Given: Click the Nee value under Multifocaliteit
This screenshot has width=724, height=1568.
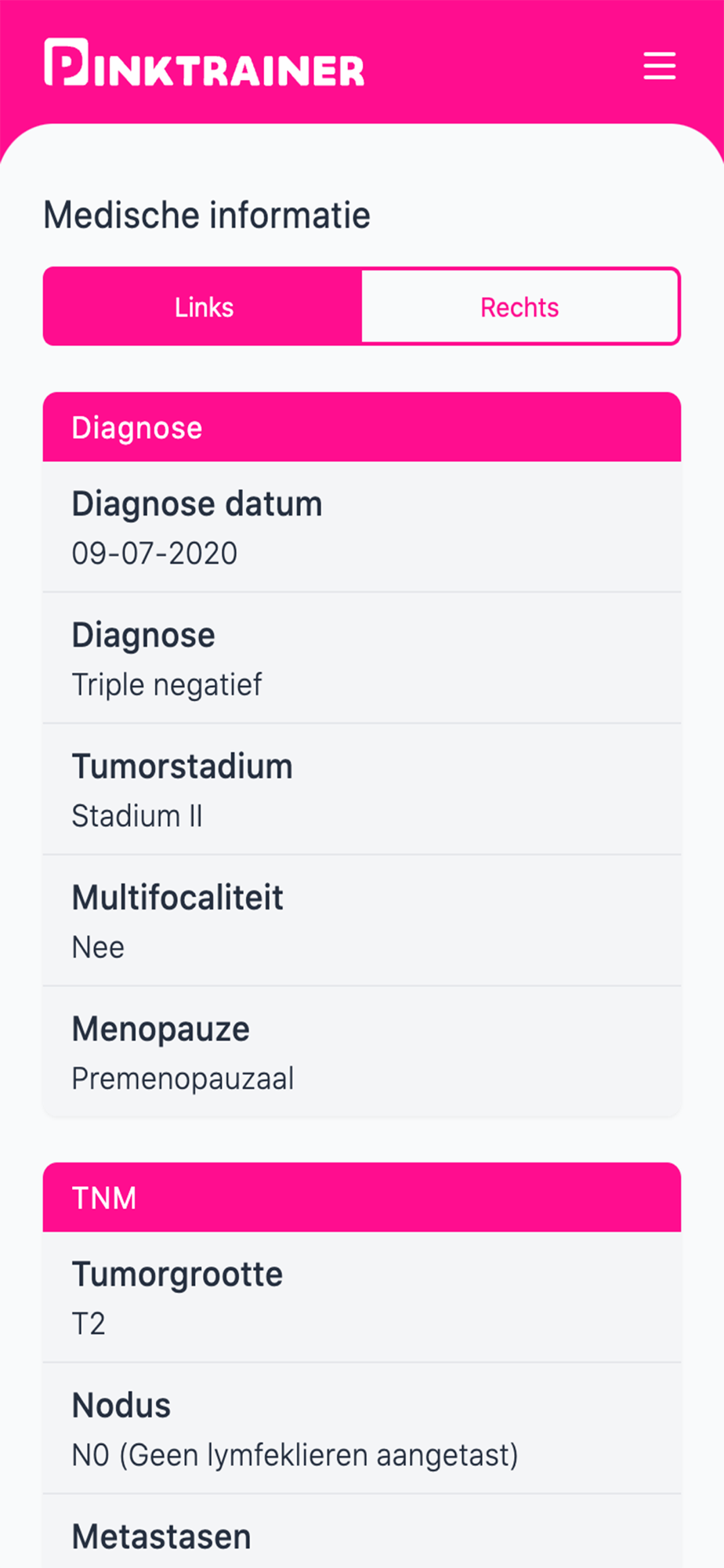Looking at the screenshot, I should pos(98,947).
